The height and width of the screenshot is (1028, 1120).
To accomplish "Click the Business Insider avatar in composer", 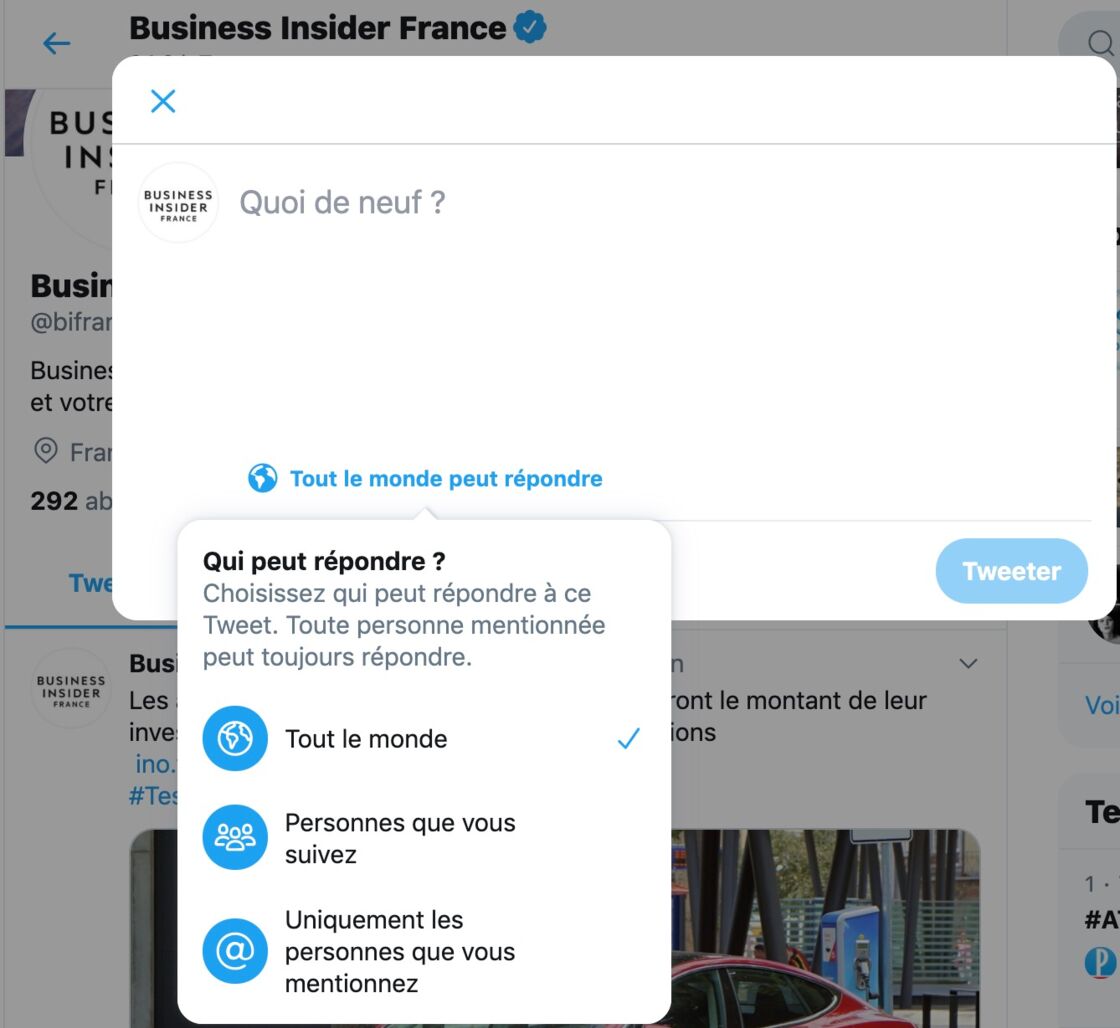I will pyautogui.click(x=178, y=204).
